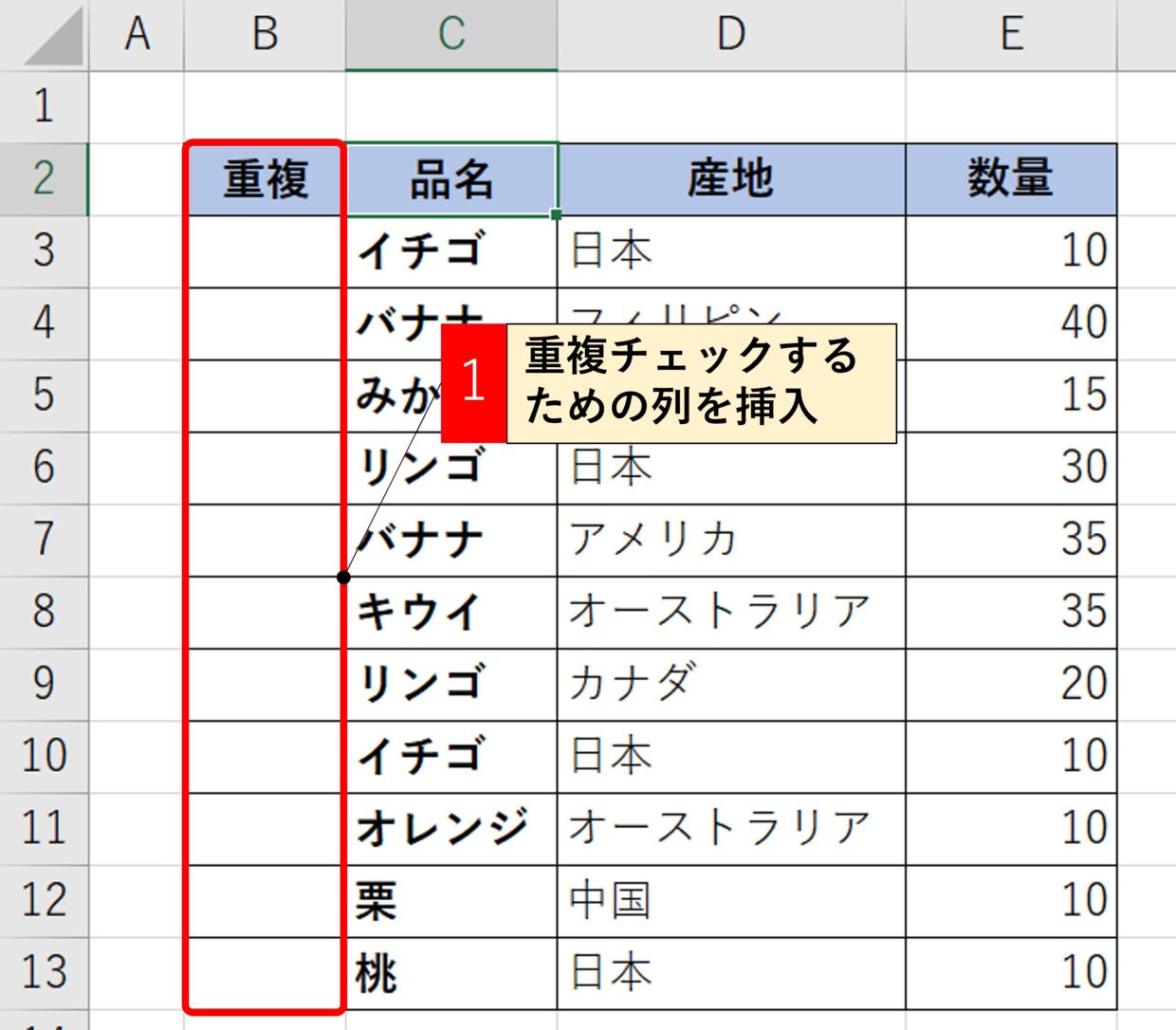Select the 栗 cell
Image resolution: width=1176 pixels, height=1030 pixels.
tap(451, 900)
